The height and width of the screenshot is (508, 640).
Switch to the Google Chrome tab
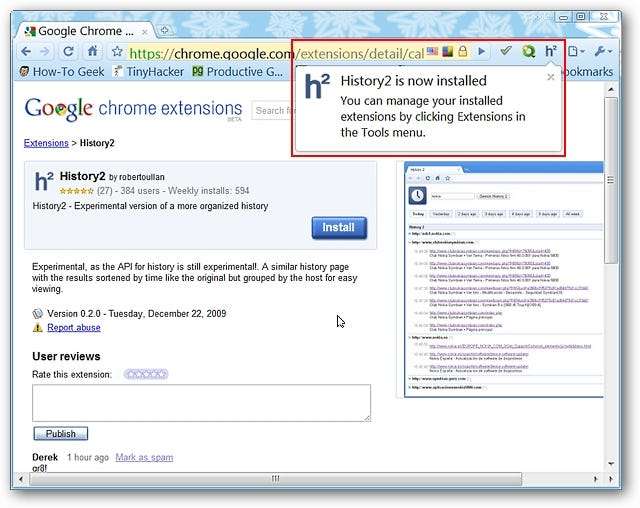(x=86, y=31)
